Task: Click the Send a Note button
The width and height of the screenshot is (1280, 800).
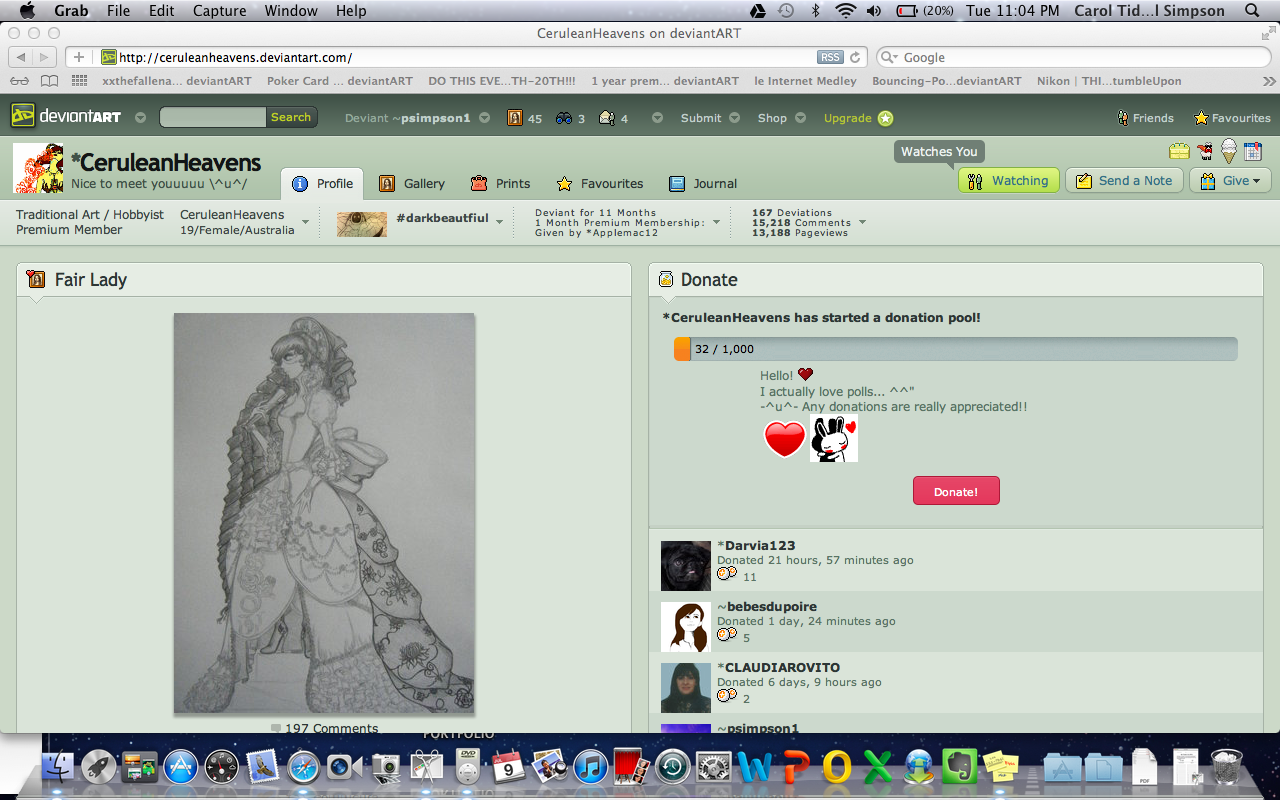Action: tap(1124, 180)
